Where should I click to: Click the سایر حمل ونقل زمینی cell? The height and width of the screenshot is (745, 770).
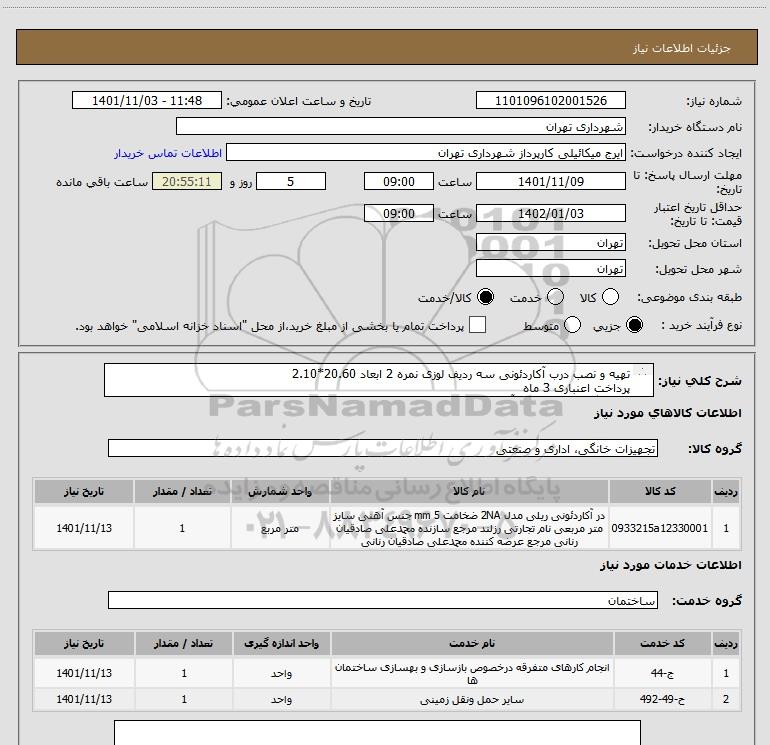[472, 699]
